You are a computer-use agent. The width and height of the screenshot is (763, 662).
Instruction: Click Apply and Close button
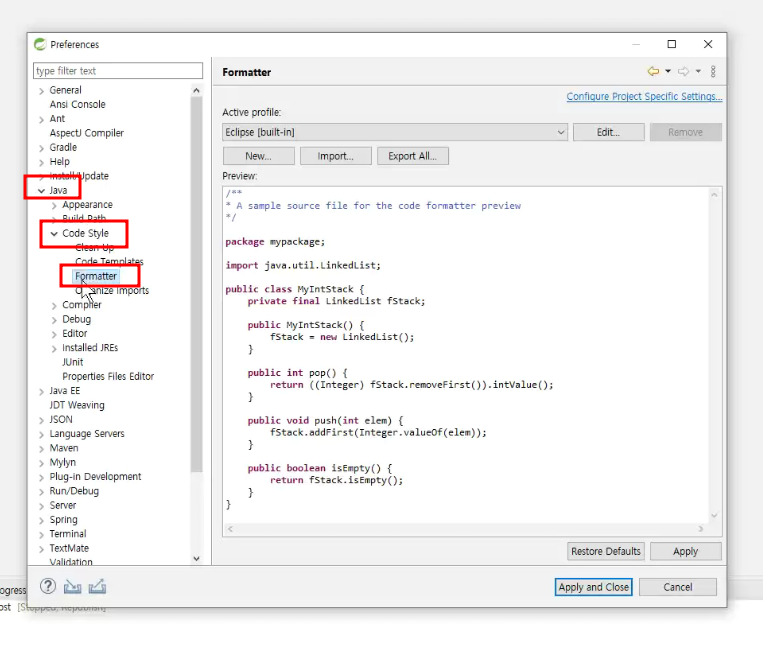594,587
